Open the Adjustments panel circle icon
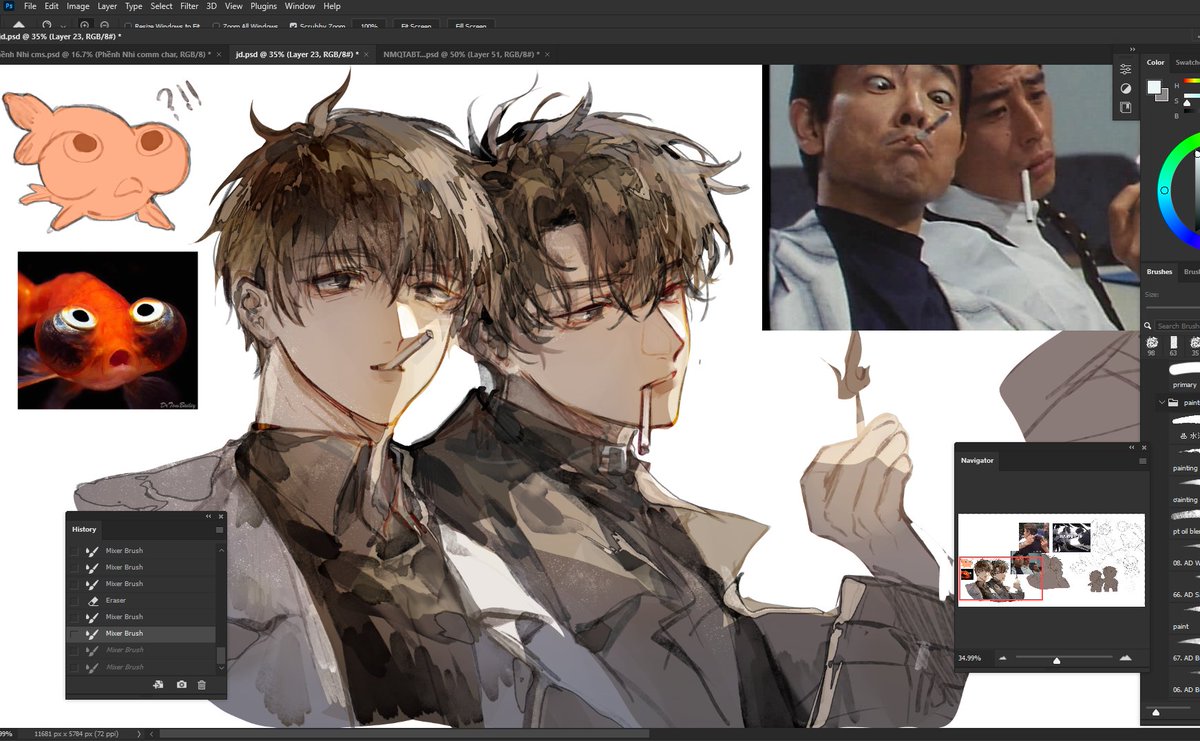The width and height of the screenshot is (1200, 741). coord(1126,88)
